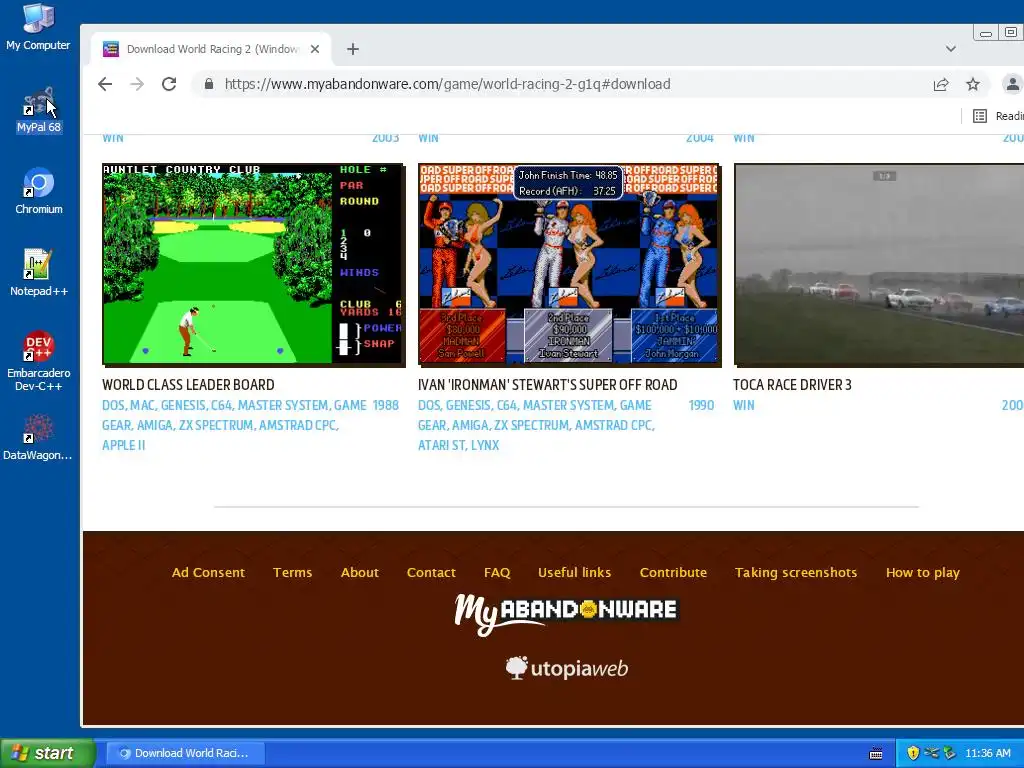Launch Notepad++ from the desktop

[39, 273]
